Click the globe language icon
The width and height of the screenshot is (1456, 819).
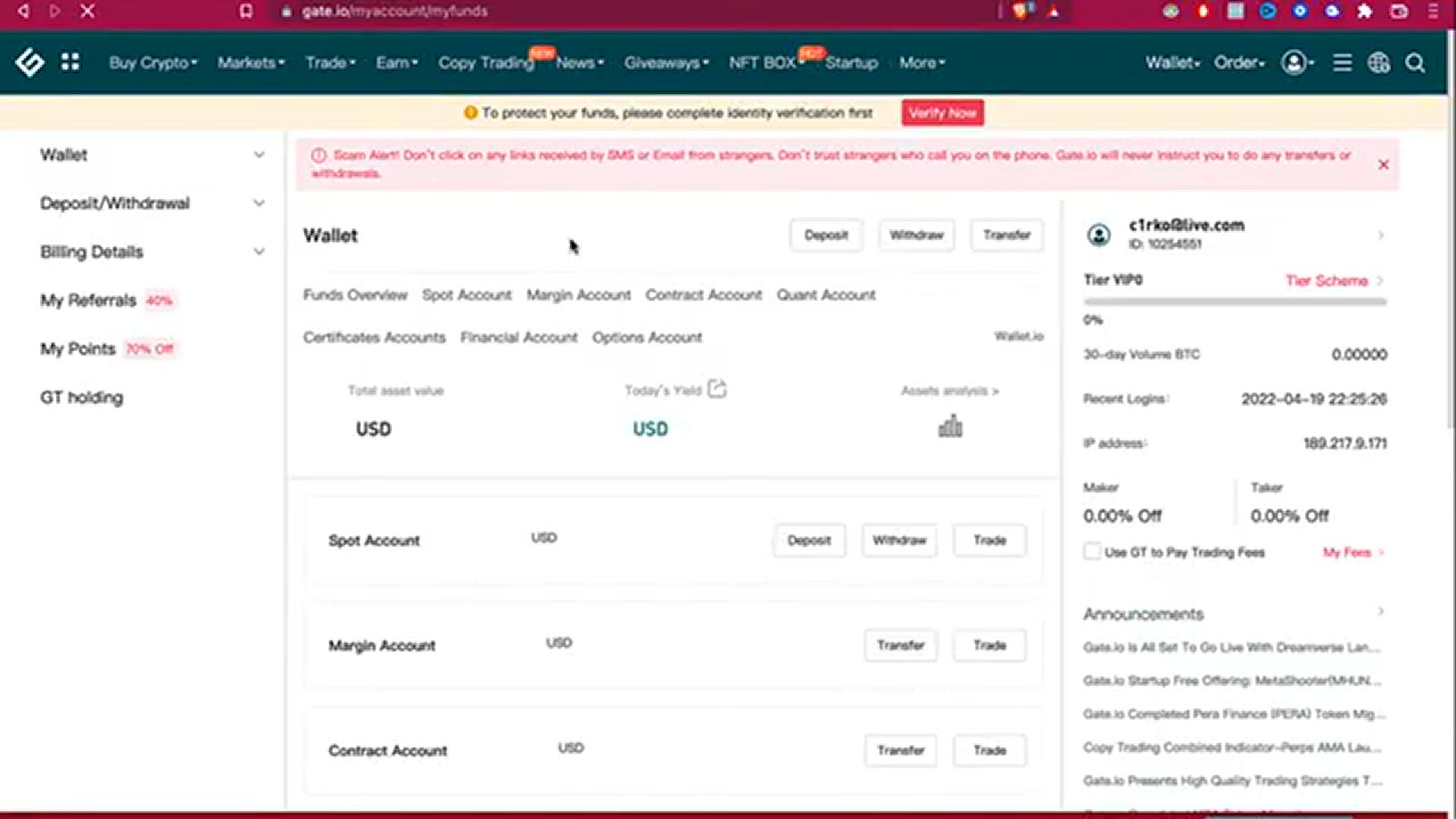click(1379, 62)
